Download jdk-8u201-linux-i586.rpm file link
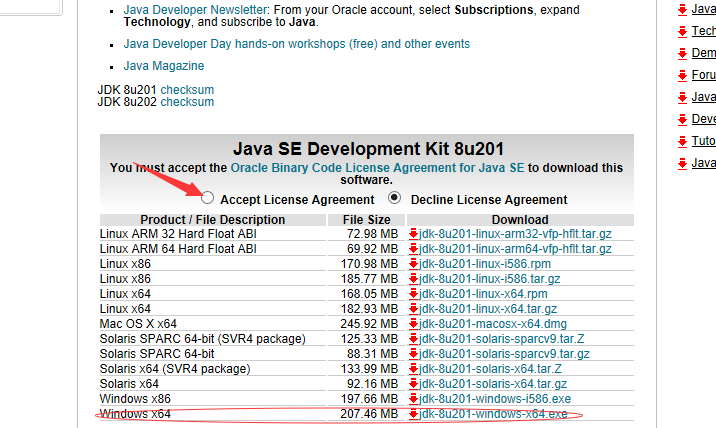 coord(484,264)
